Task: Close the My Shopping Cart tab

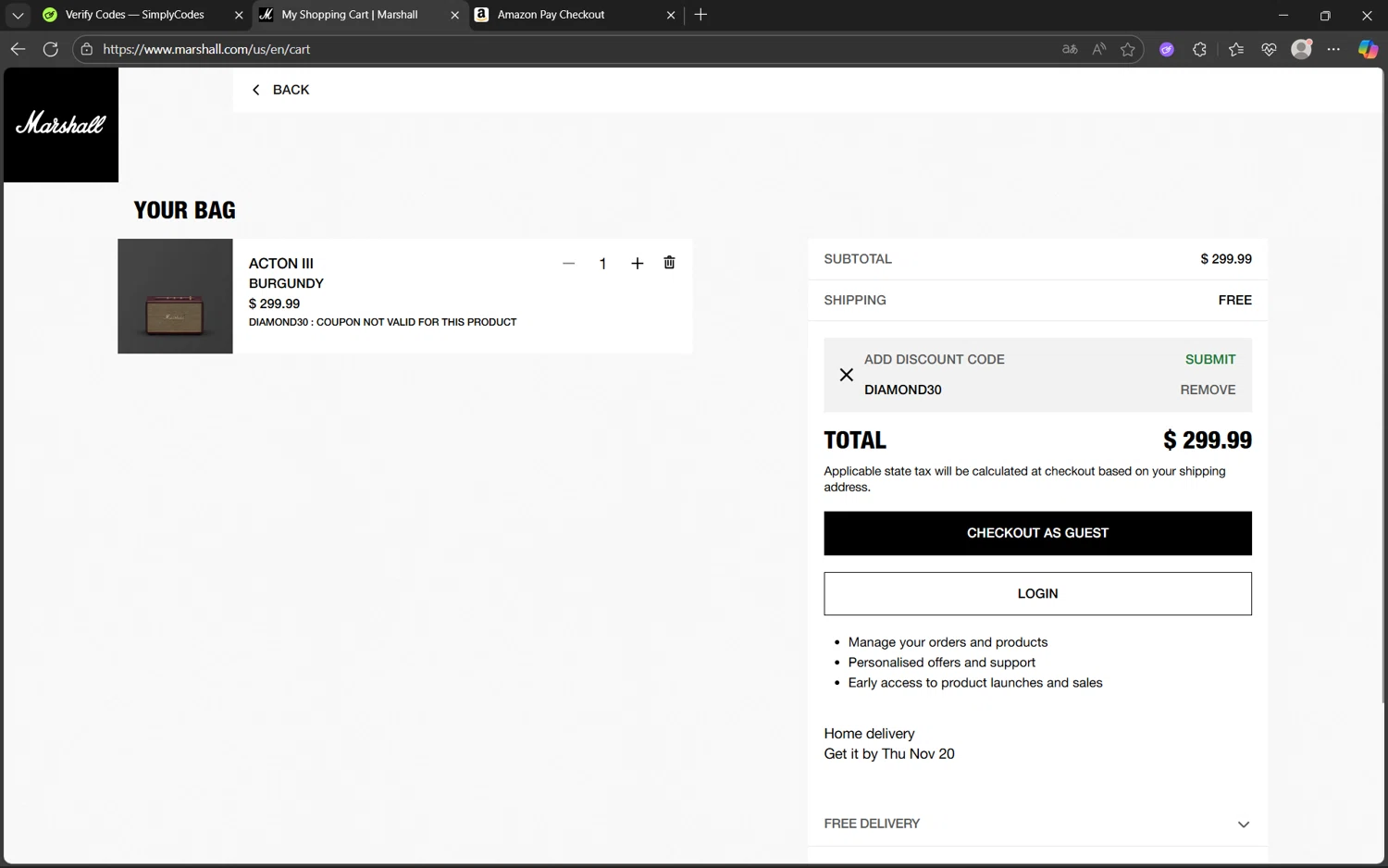Action: tap(454, 15)
